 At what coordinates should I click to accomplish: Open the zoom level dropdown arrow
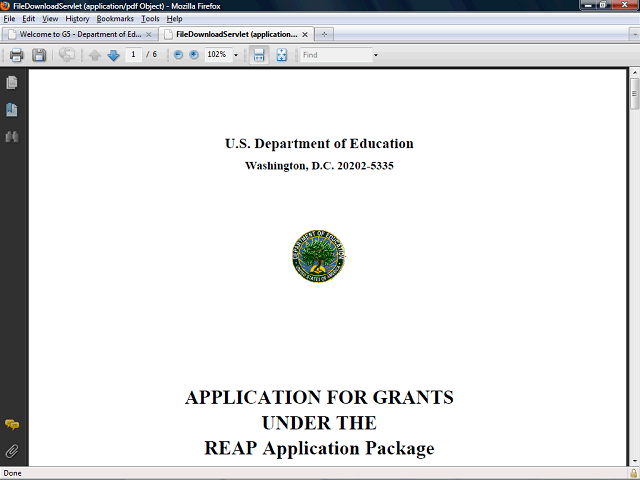[236, 55]
